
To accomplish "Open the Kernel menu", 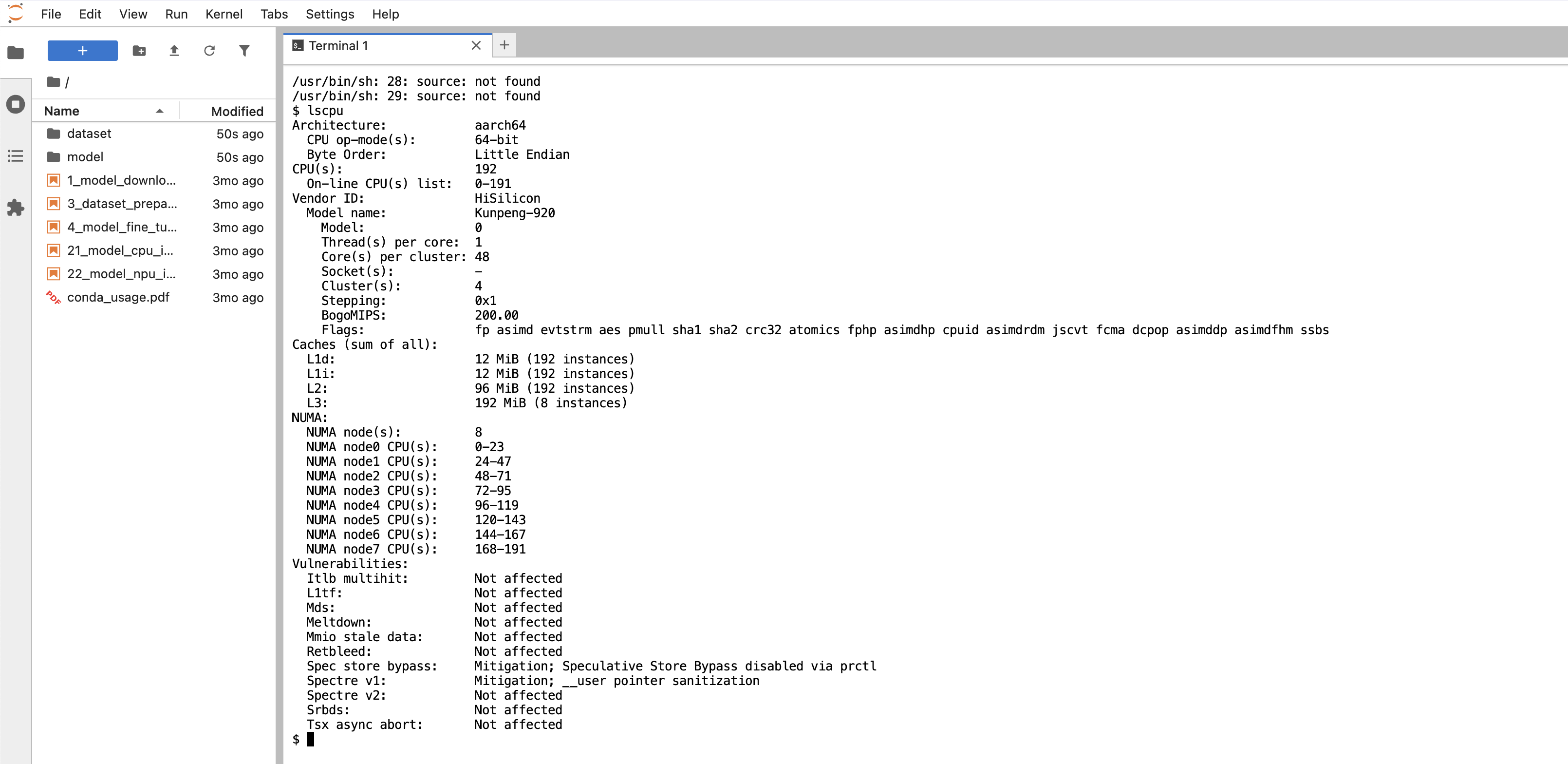I will (224, 14).
